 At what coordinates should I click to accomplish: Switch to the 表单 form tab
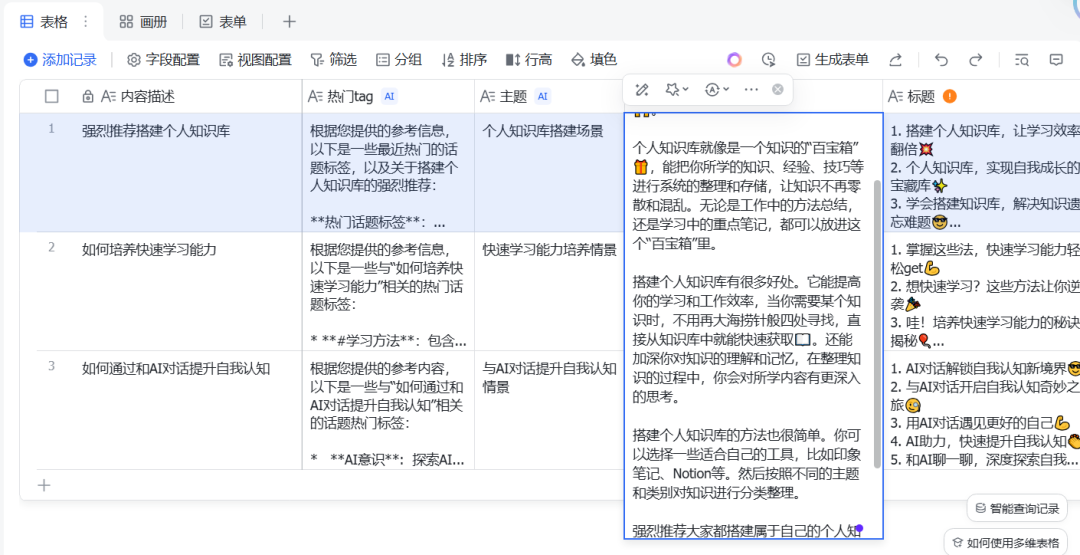(222, 22)
